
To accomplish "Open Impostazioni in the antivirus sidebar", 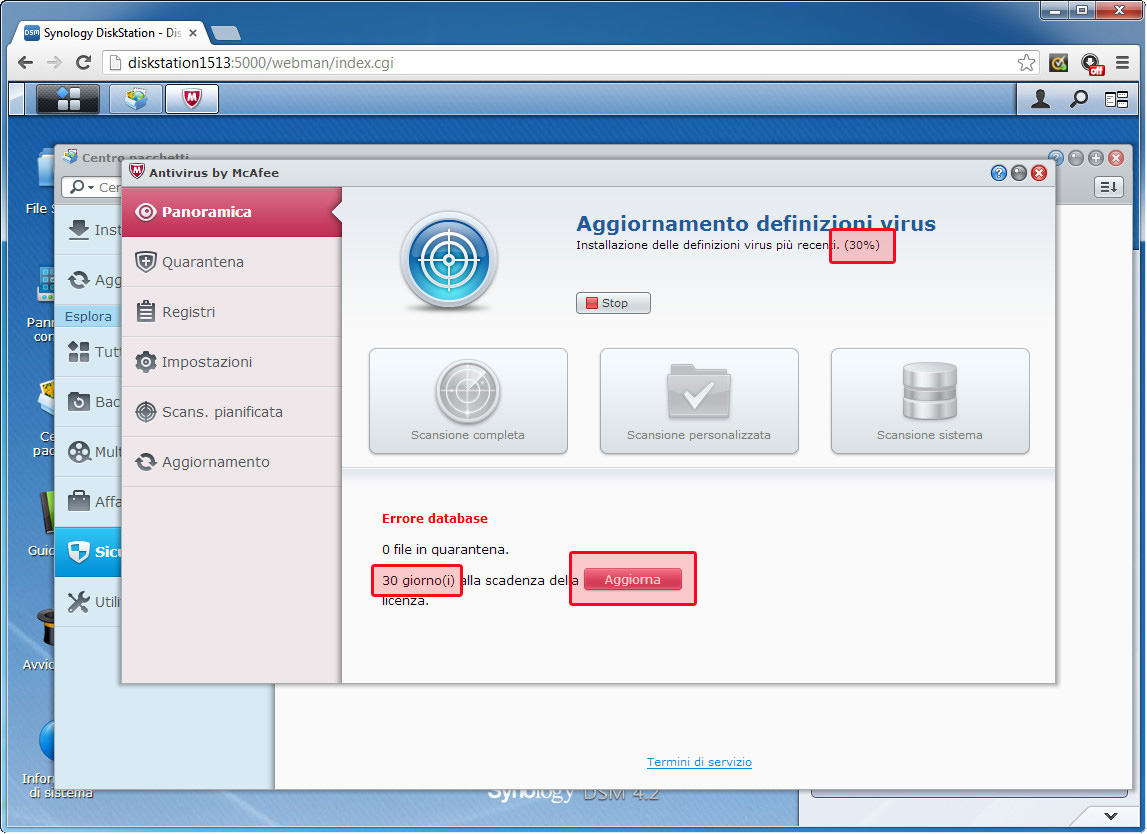I will pyautogui.click(x=231, y=362).
